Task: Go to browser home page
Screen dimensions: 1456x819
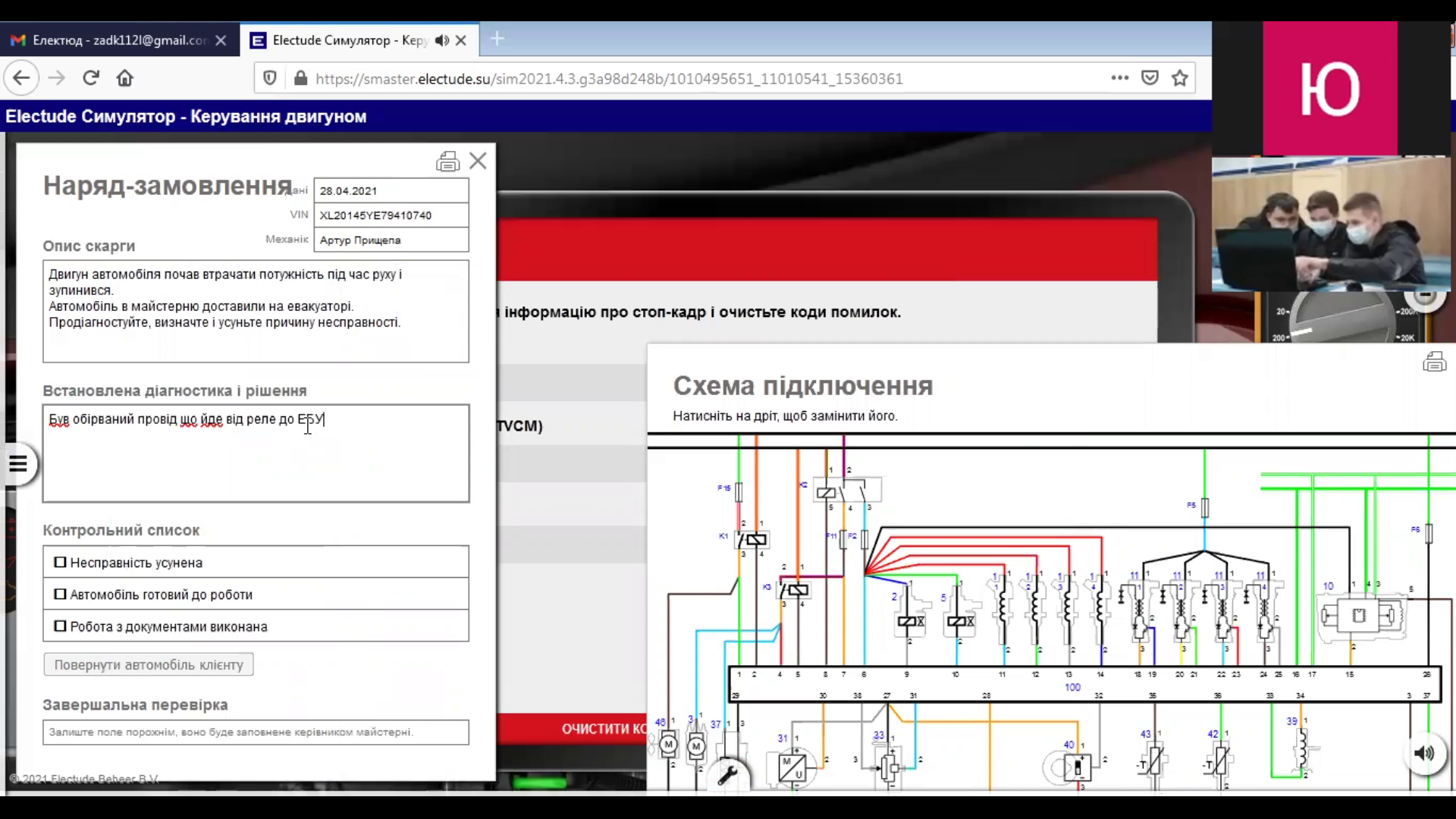Action: pyautogui.click(x=125, y=78)
